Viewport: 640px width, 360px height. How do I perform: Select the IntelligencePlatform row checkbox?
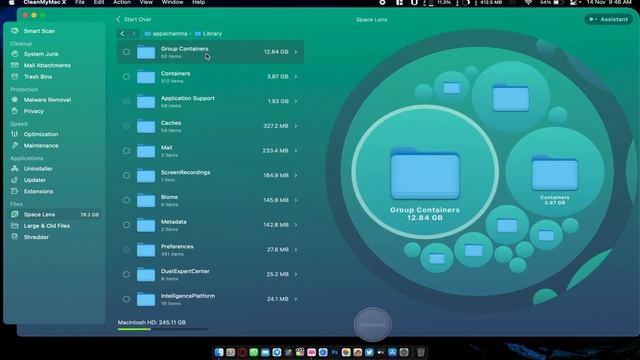pyautogui.click(x=127, y=299)
